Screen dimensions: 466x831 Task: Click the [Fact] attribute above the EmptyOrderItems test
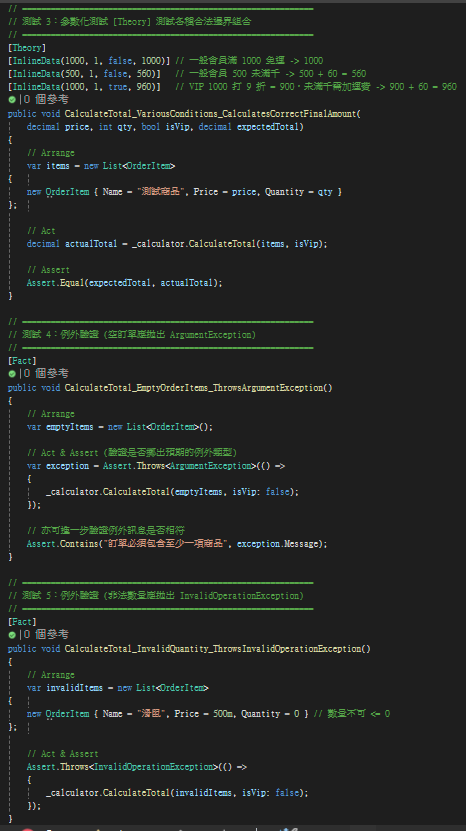22,361
